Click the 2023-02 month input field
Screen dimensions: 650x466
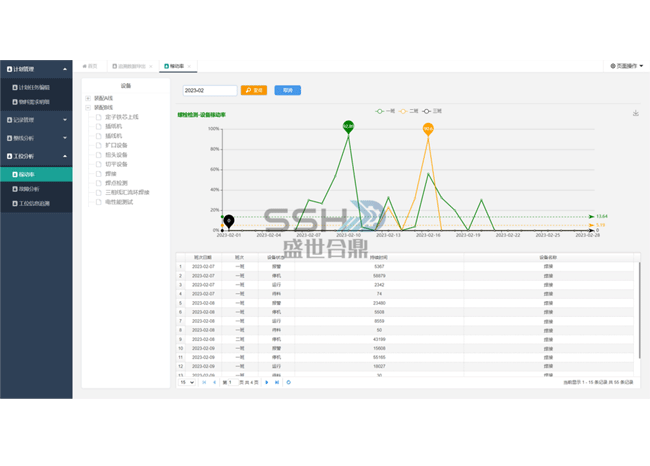tap(210, 90)
